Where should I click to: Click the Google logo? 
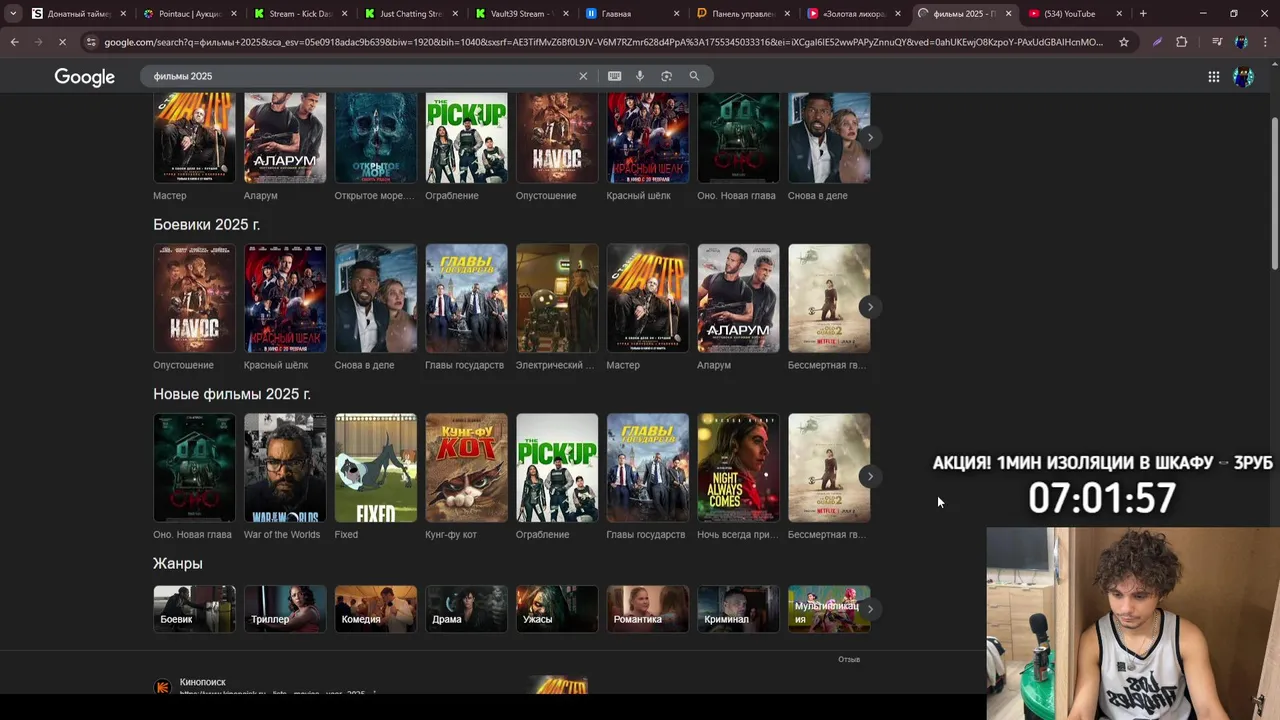(85, 77)
